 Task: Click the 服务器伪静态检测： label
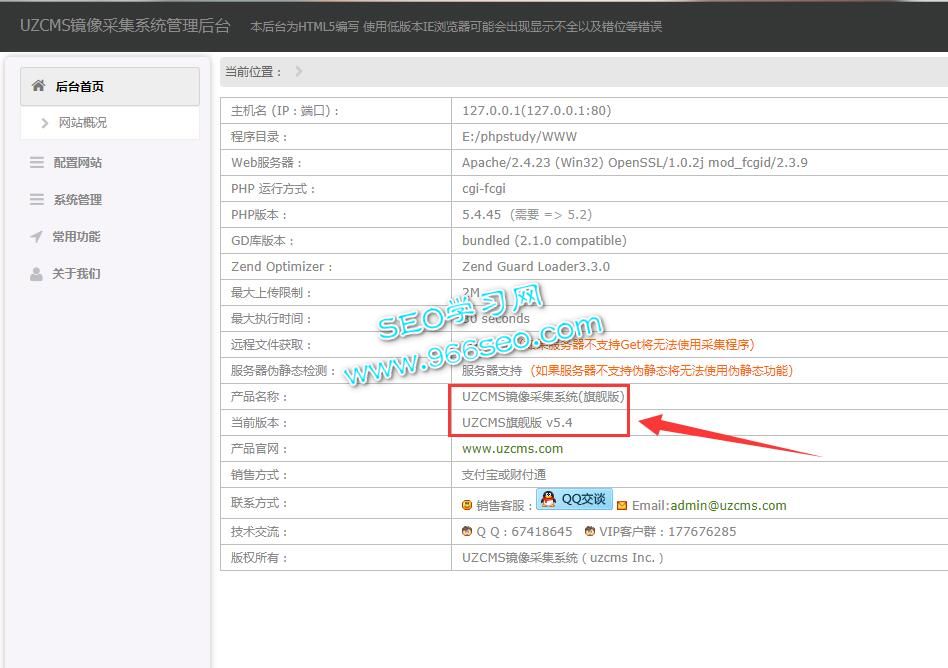[x=284, y=371]
